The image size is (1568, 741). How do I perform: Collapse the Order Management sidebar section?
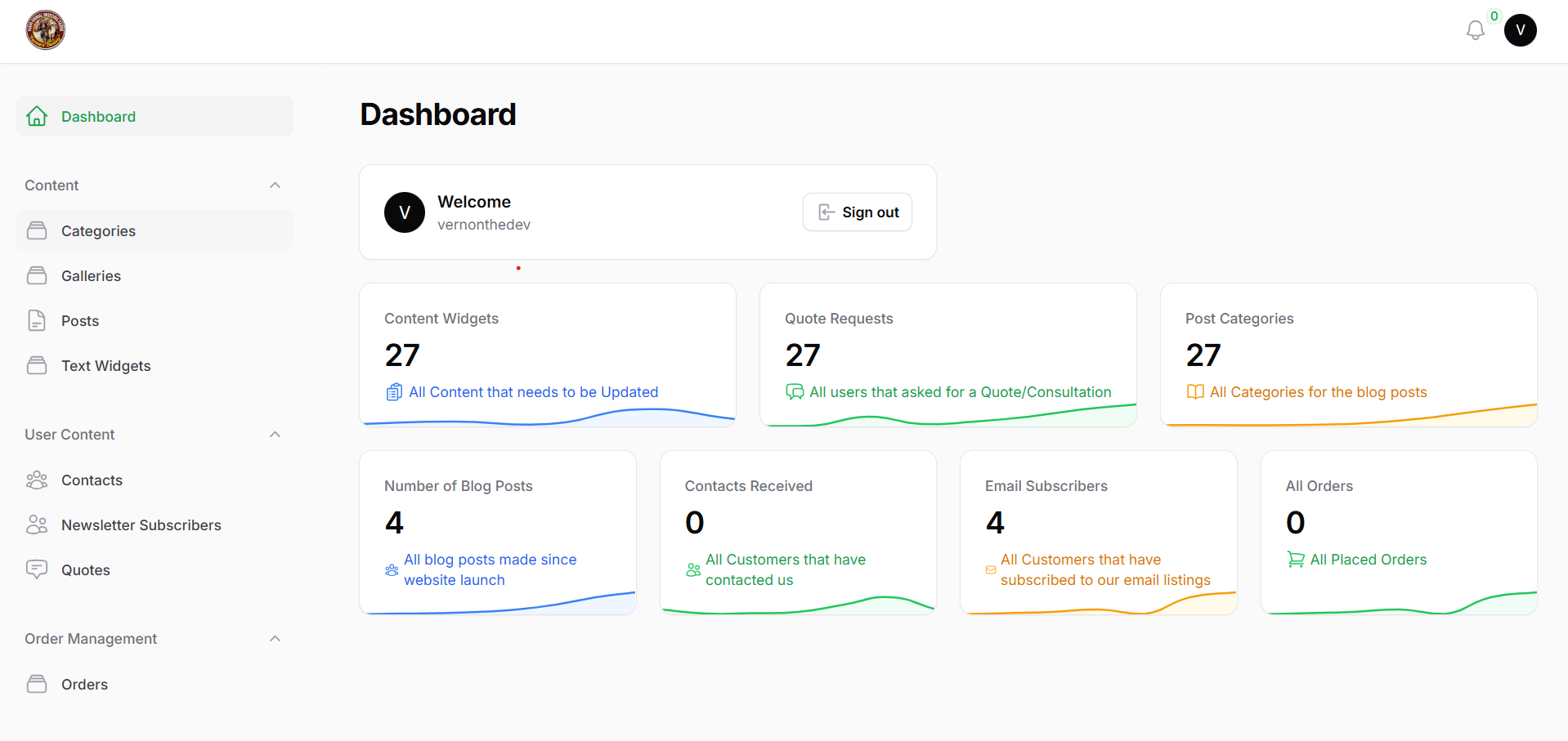point(276,639)
